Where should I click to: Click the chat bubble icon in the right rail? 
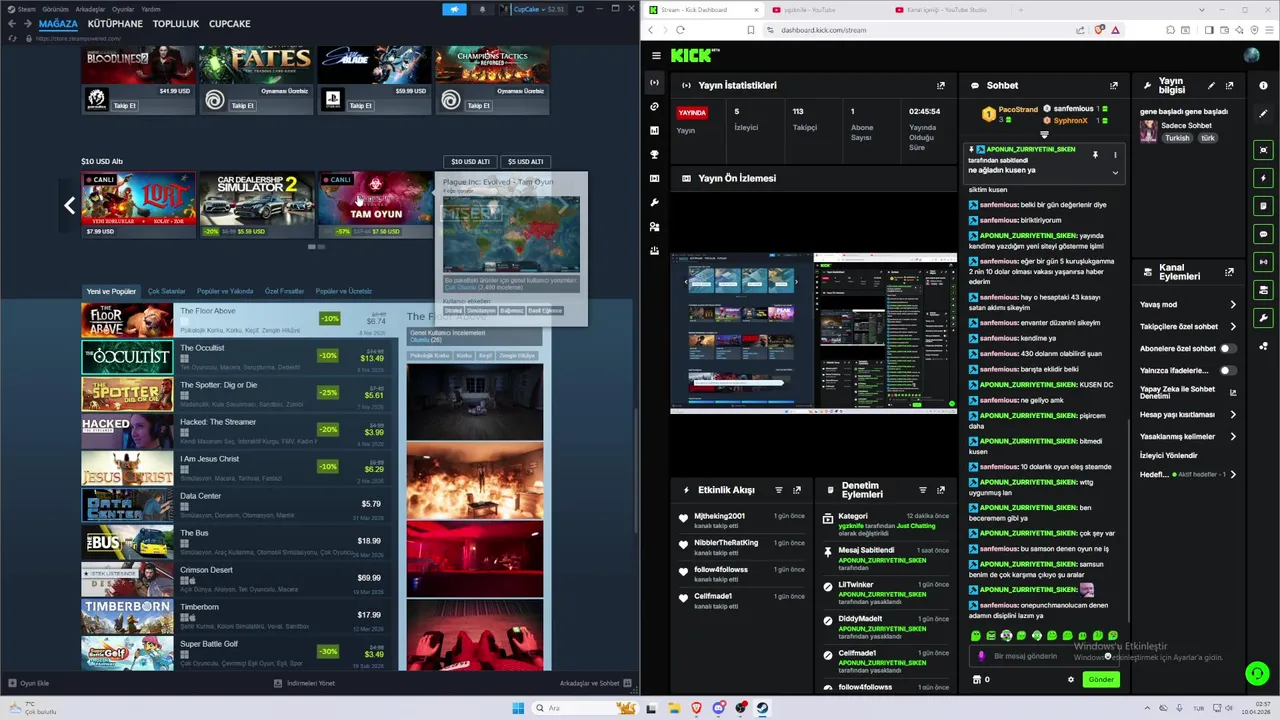coord(1264,234)
